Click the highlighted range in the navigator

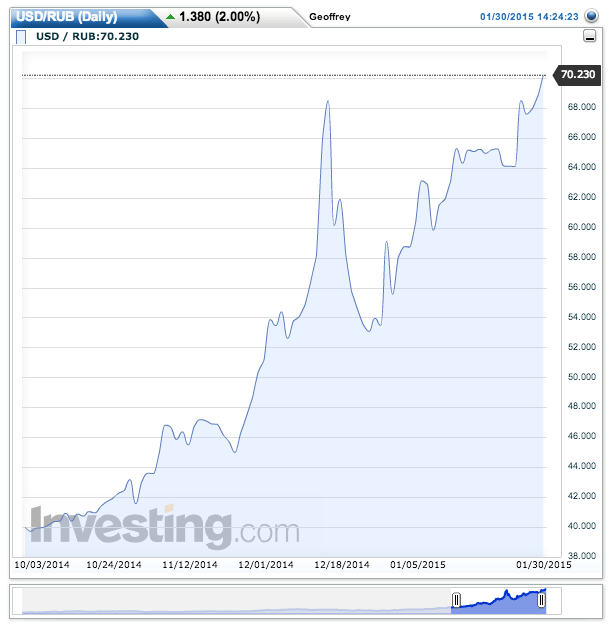pos(498,600)
